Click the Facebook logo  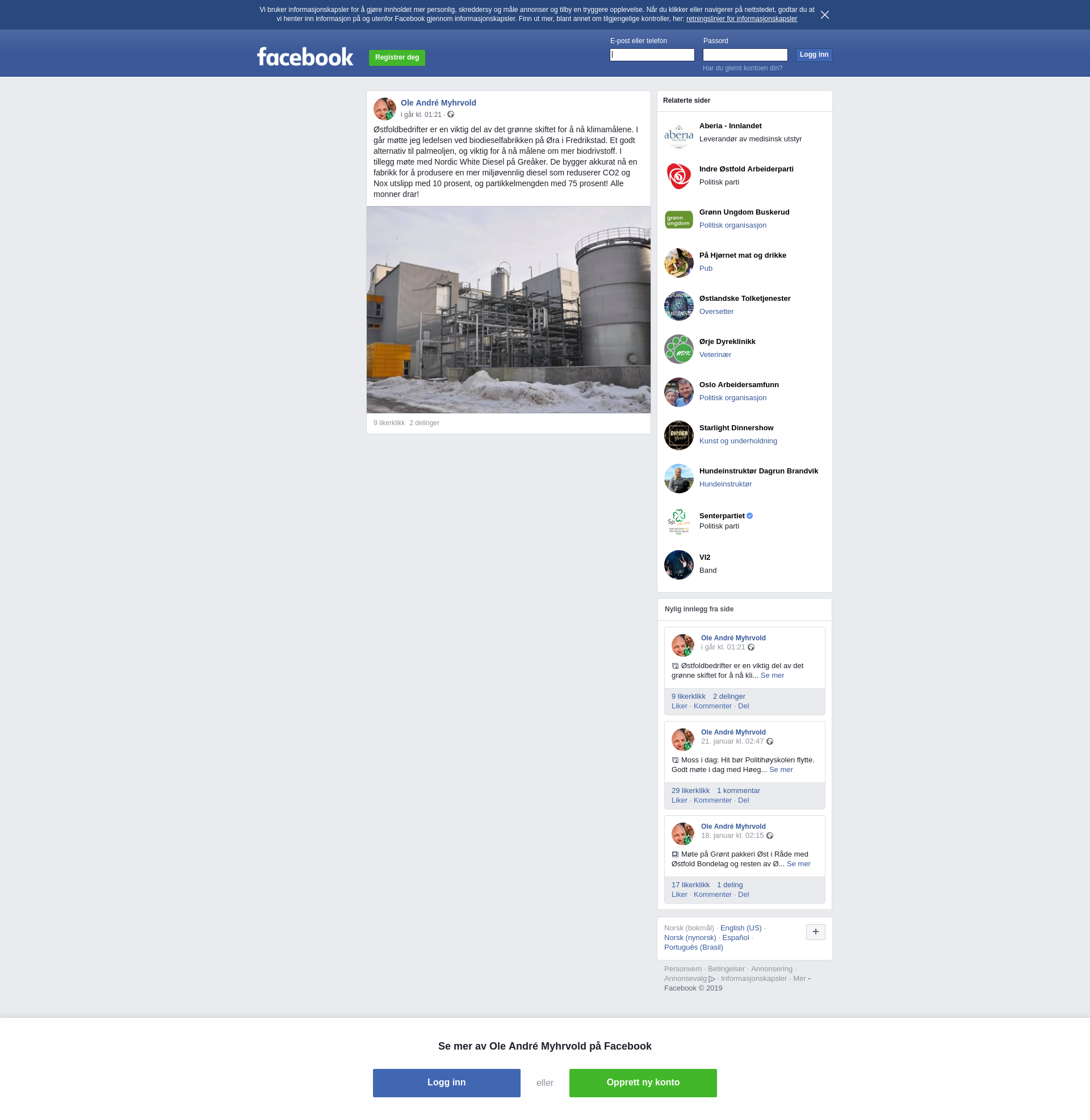[x=305, y=57]
